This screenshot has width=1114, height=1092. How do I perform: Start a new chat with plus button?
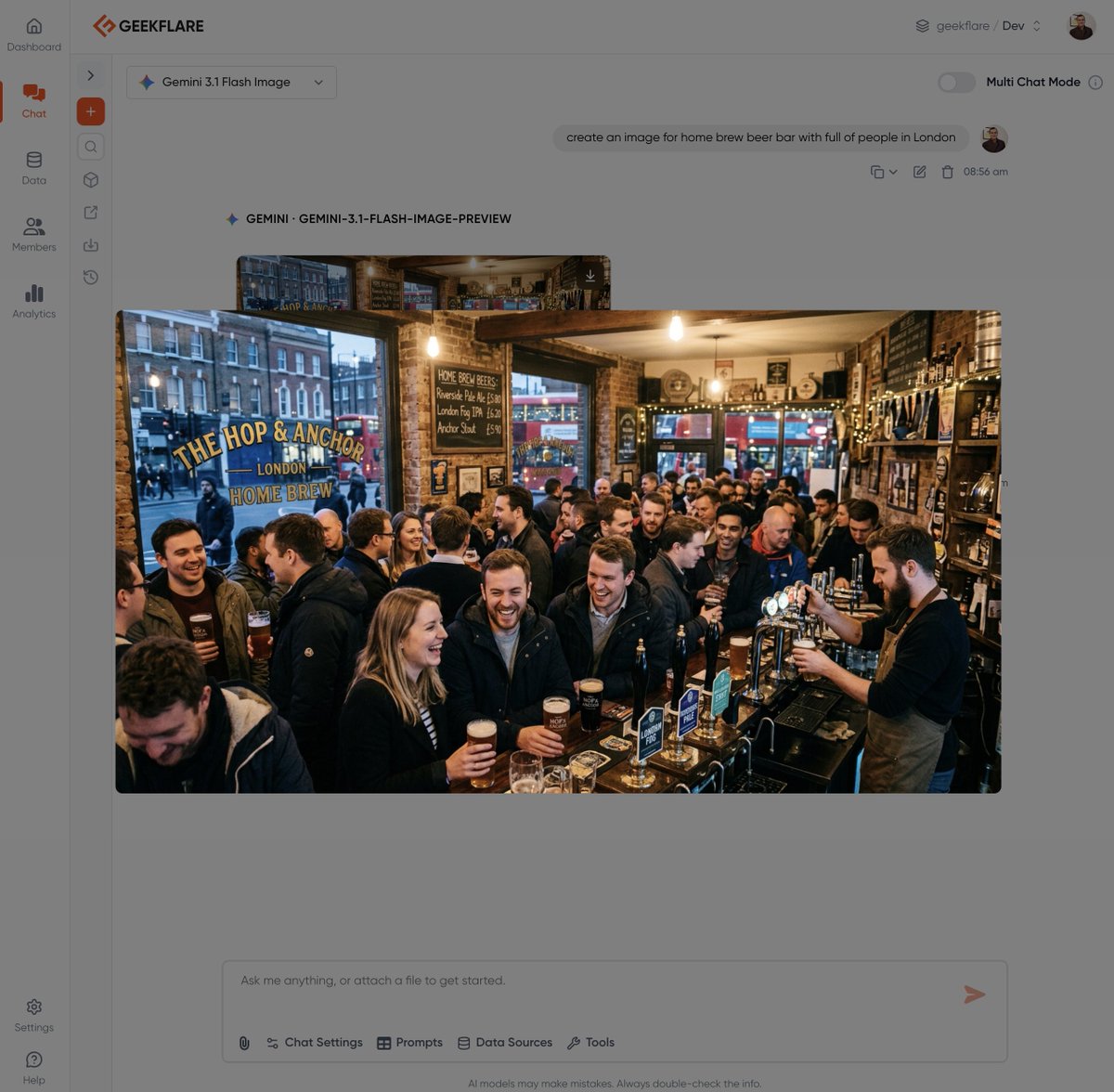click(x=91, y=111)
